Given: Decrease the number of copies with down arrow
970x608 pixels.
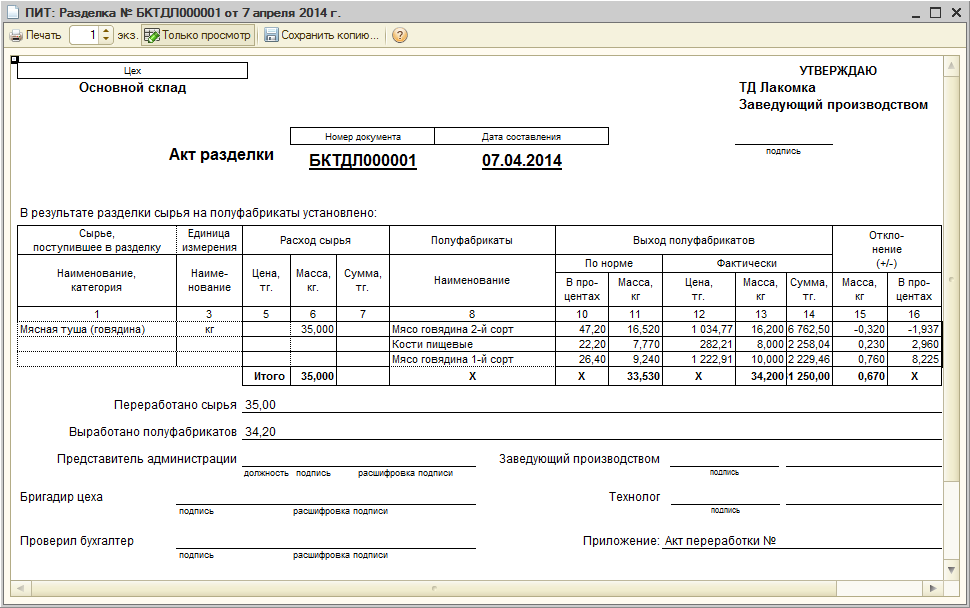Looking at the screenshot, I should click(x=107, y=40).
